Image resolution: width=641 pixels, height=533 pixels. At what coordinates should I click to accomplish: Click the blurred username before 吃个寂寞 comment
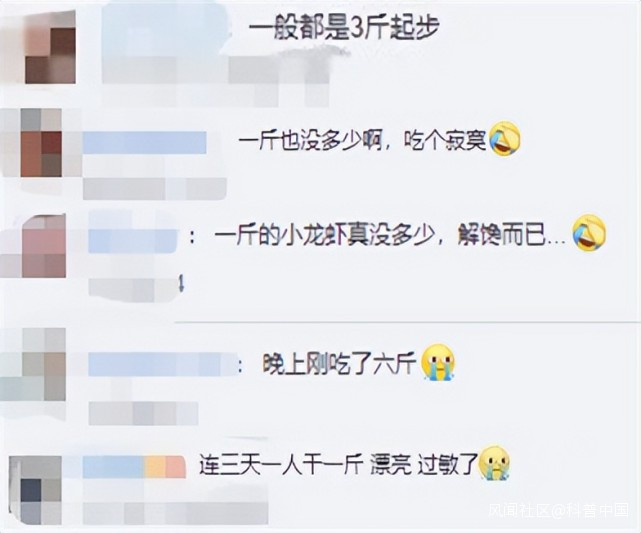click(145, 143)
